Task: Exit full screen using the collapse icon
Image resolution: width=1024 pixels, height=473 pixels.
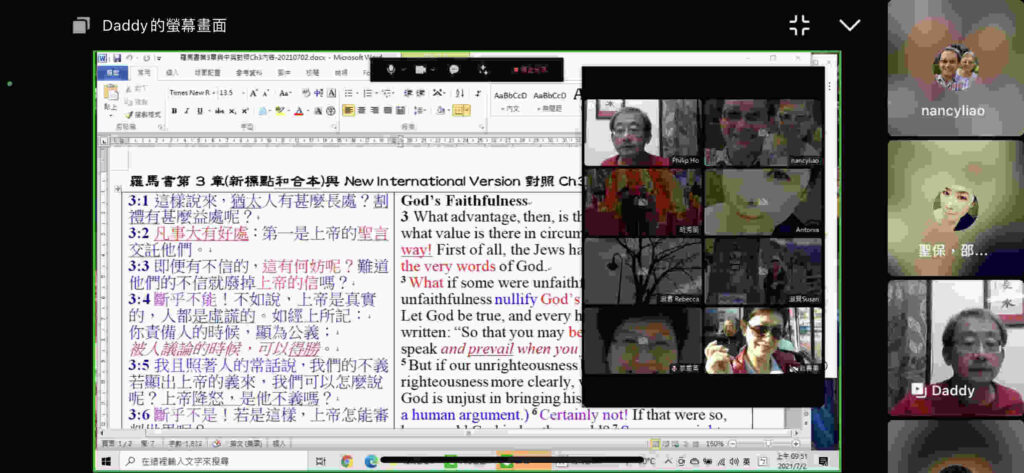Action: pyautogui.click(x=799, y=25)
